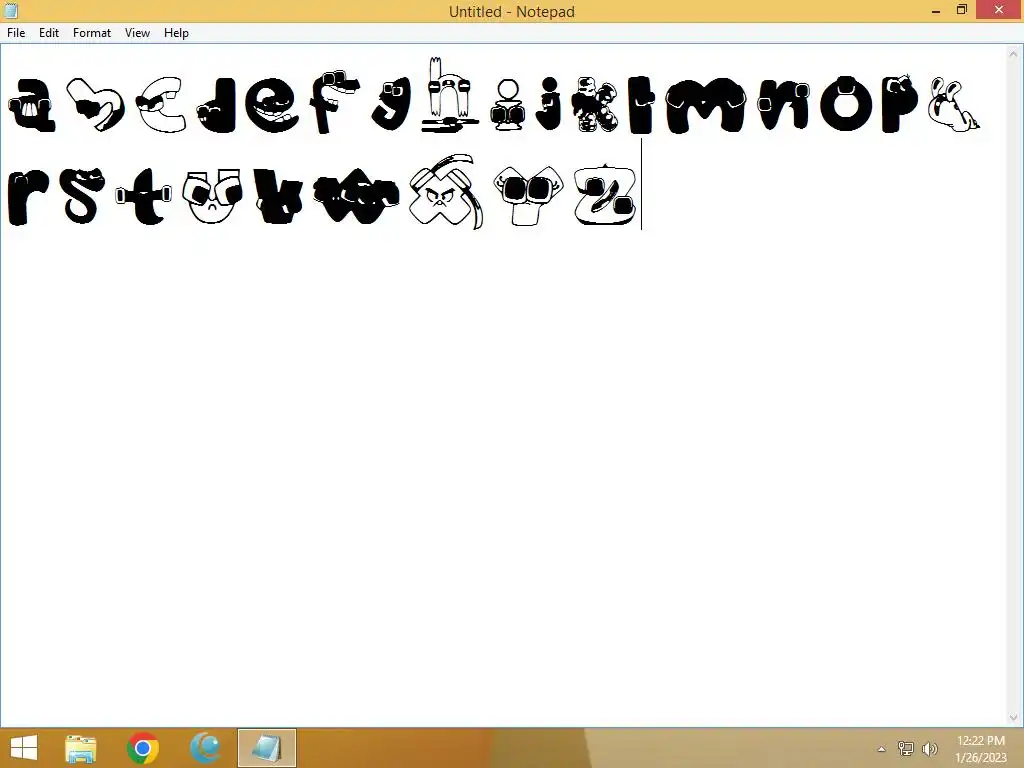Open Google Chrome from the taskbar

[143, 748]
